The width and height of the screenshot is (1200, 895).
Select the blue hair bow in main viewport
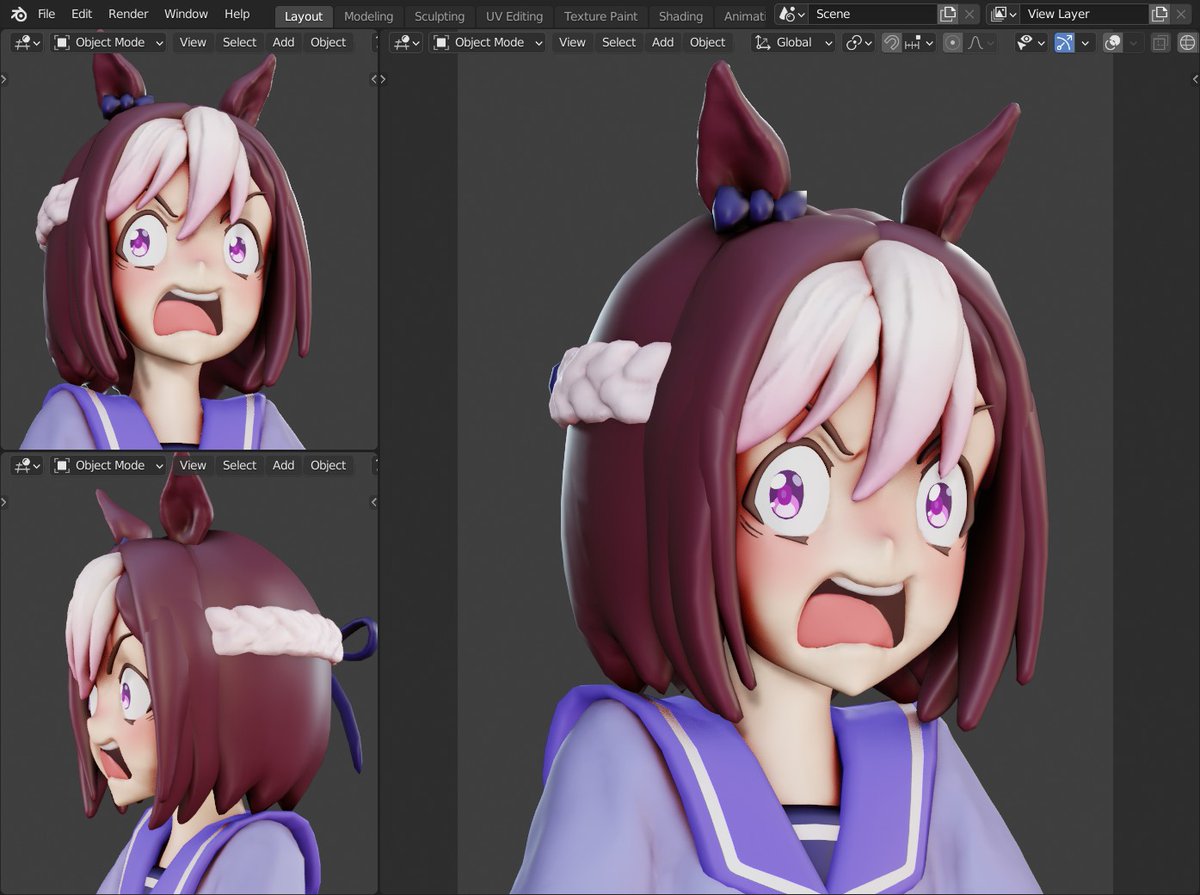pyautogui.click(x=759, y=206)
